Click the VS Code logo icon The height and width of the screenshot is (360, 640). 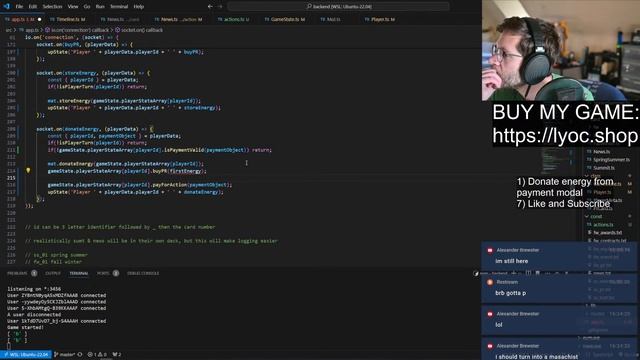(6, 7)
